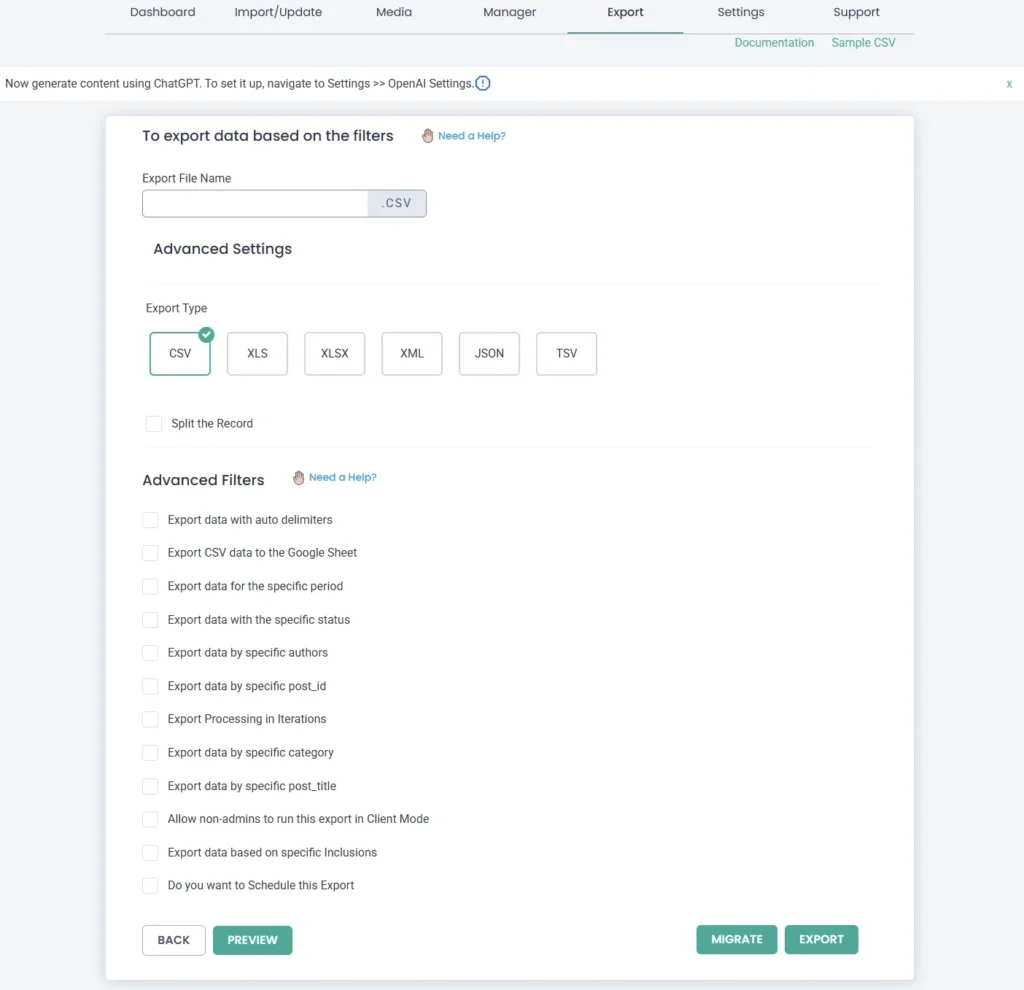
Task: Choose the JSON export type
Action: pos(489,354)
